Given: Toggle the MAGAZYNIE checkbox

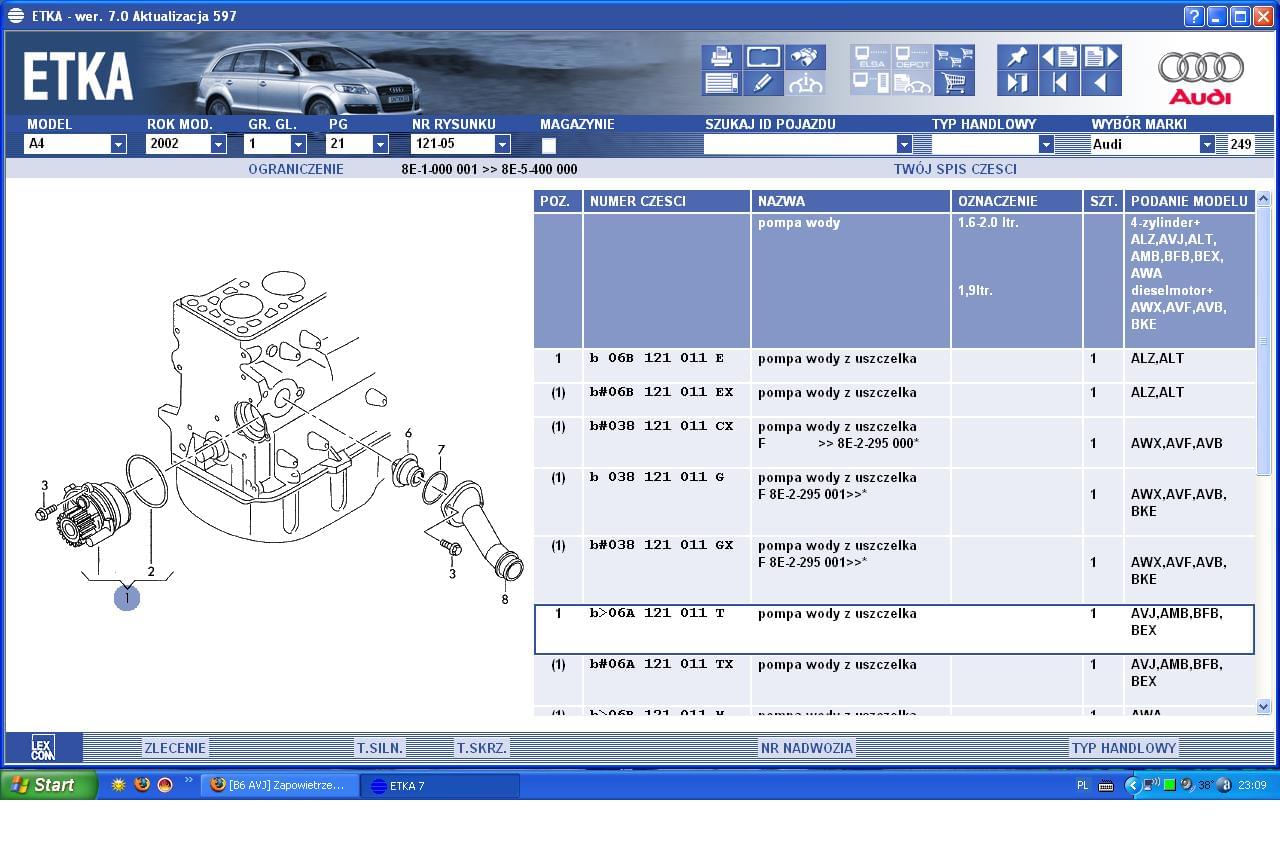Looking at the screenshot, I should click(x=549, y=145).
